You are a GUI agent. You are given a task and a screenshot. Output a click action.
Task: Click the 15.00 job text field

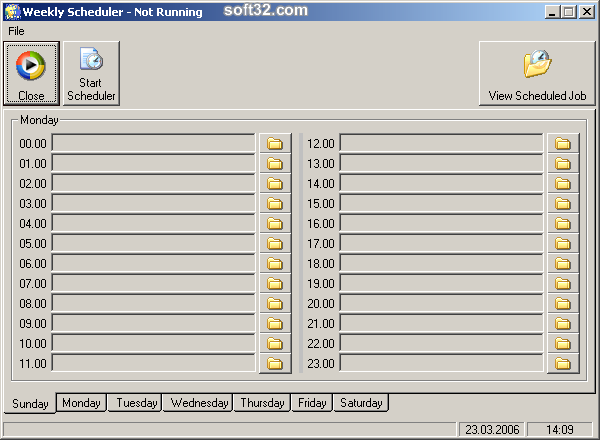(x=442, y=204)
